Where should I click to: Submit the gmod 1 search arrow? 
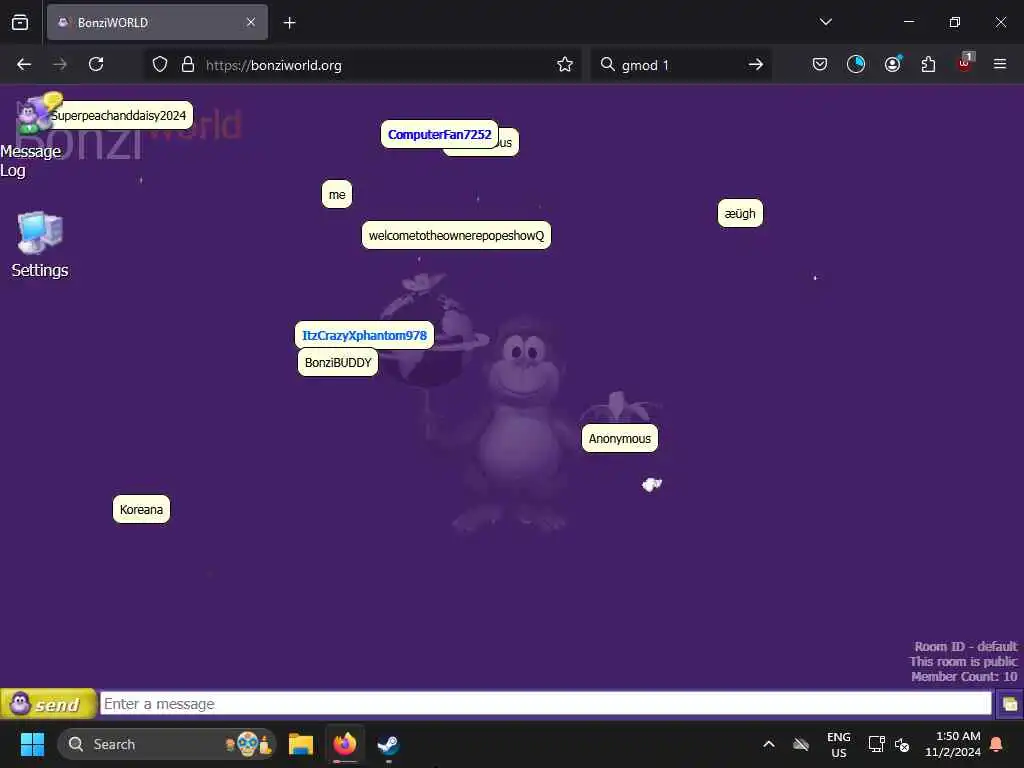[x=756, y=65]
